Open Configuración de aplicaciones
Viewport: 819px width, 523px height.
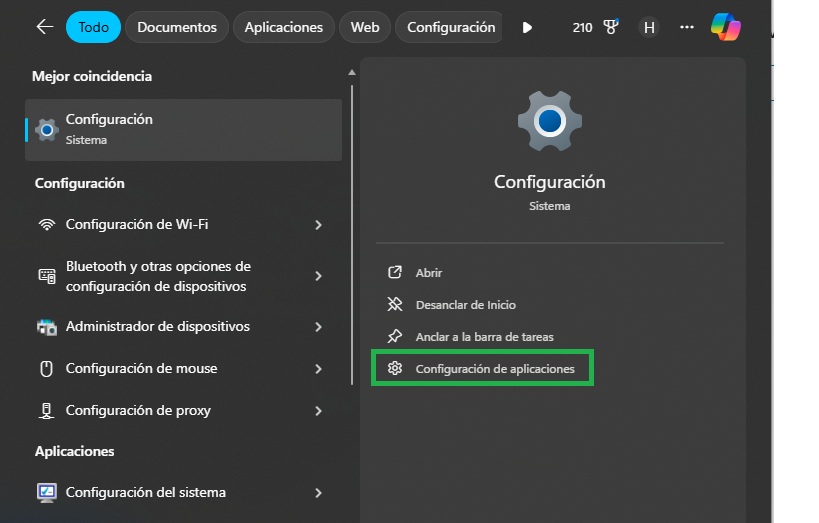(482, 368)
